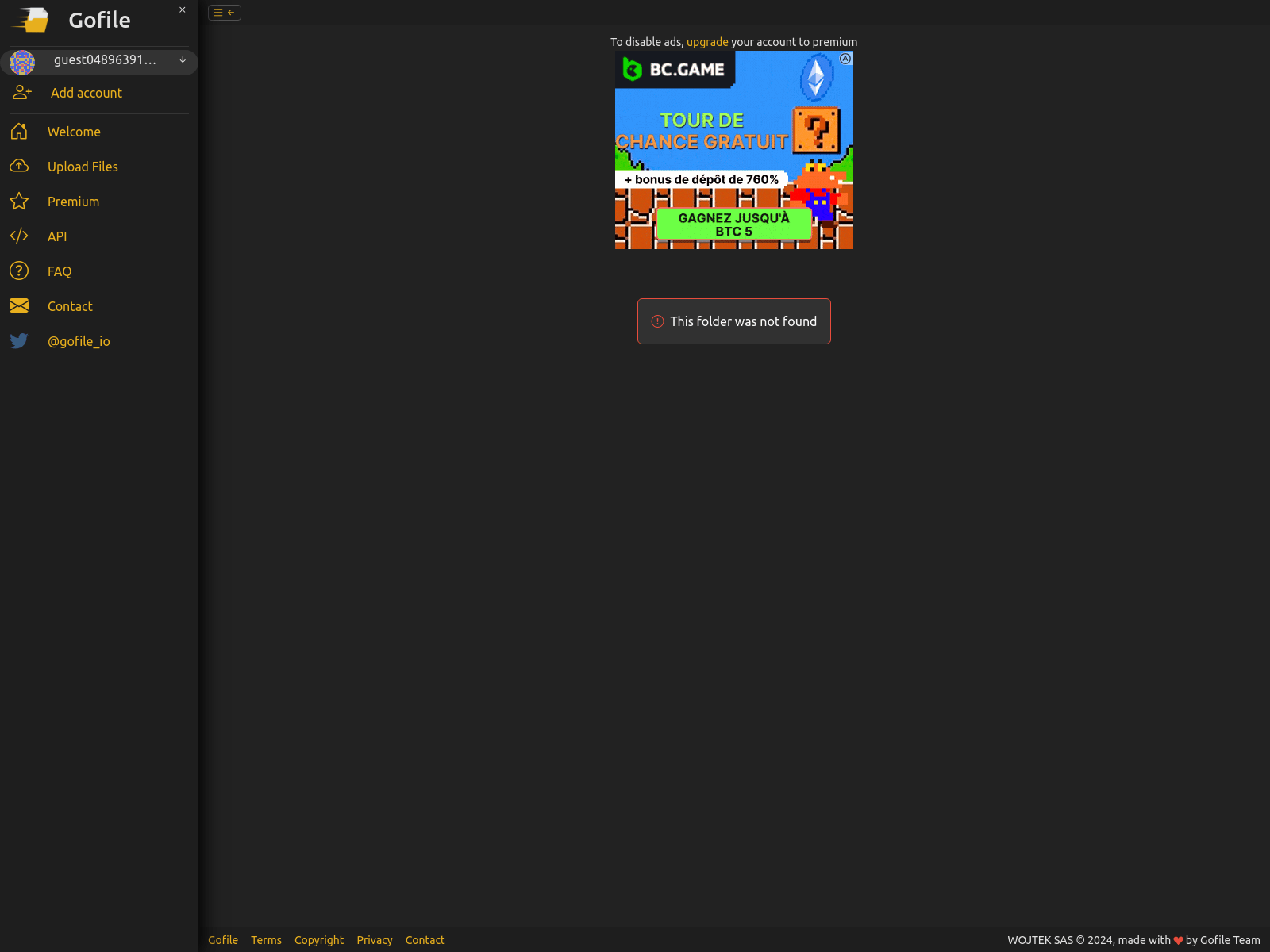Toggle the sidebar collapse button

(225, 13)
